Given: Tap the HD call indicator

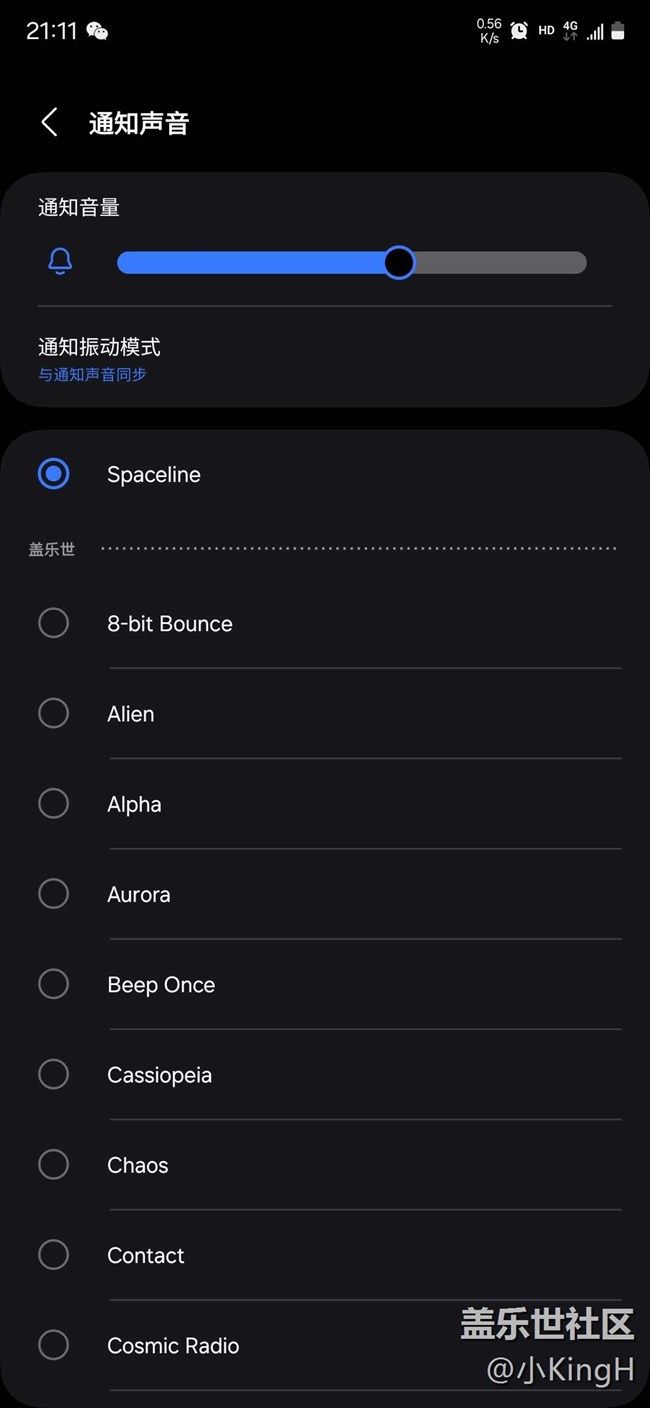Looking at the screenshot, I should (x=546, y=31).
